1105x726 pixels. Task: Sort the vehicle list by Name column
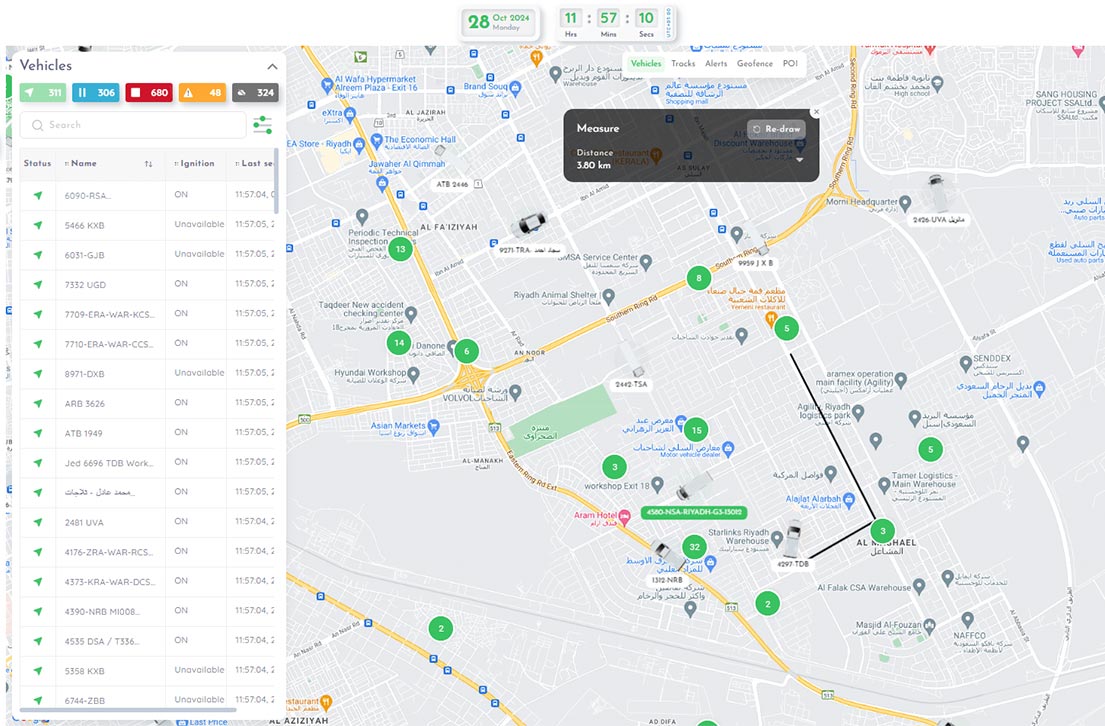[148, 164]
